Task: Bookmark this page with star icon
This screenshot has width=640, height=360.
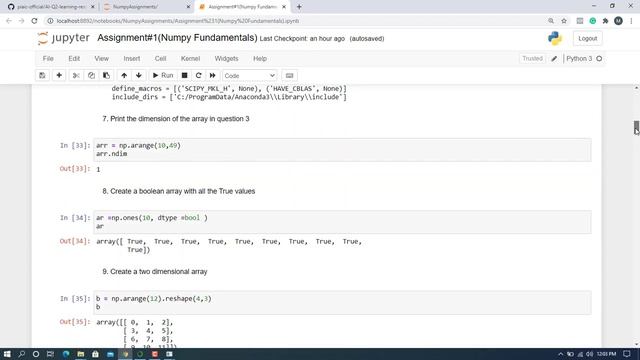Action: click(564, 21)
